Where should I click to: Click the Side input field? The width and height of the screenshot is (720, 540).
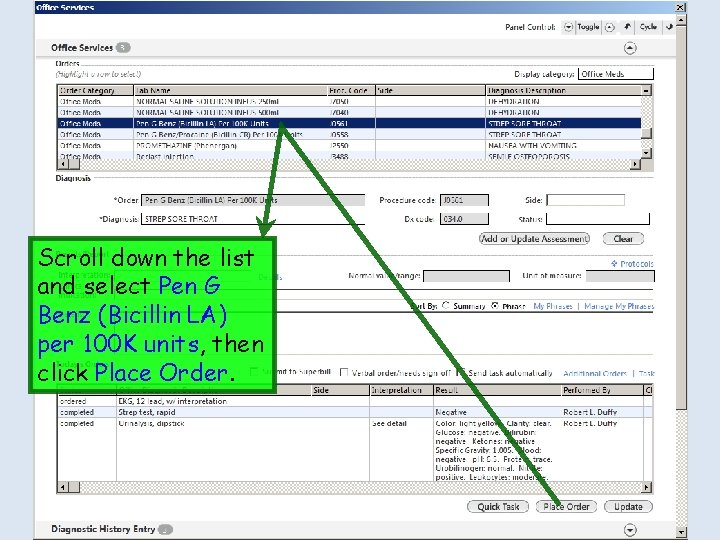(585, 200)
